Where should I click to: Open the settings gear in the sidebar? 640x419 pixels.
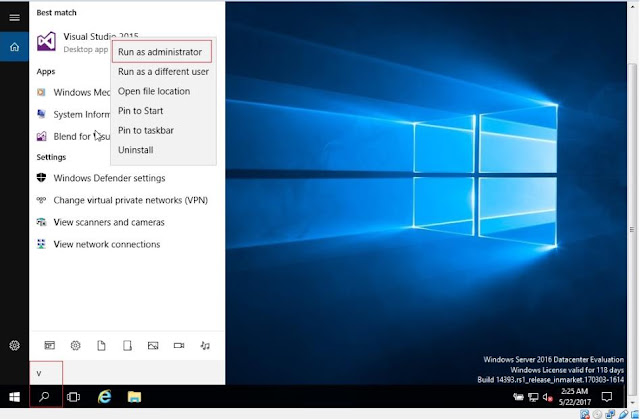[x=14, y=346]
